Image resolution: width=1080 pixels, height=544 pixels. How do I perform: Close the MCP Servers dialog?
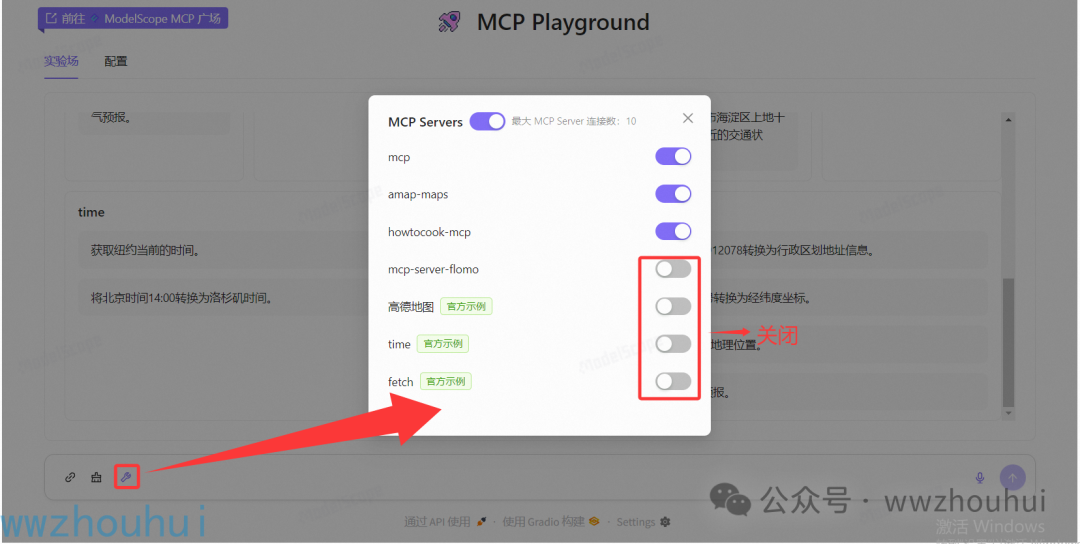point(687,118)
